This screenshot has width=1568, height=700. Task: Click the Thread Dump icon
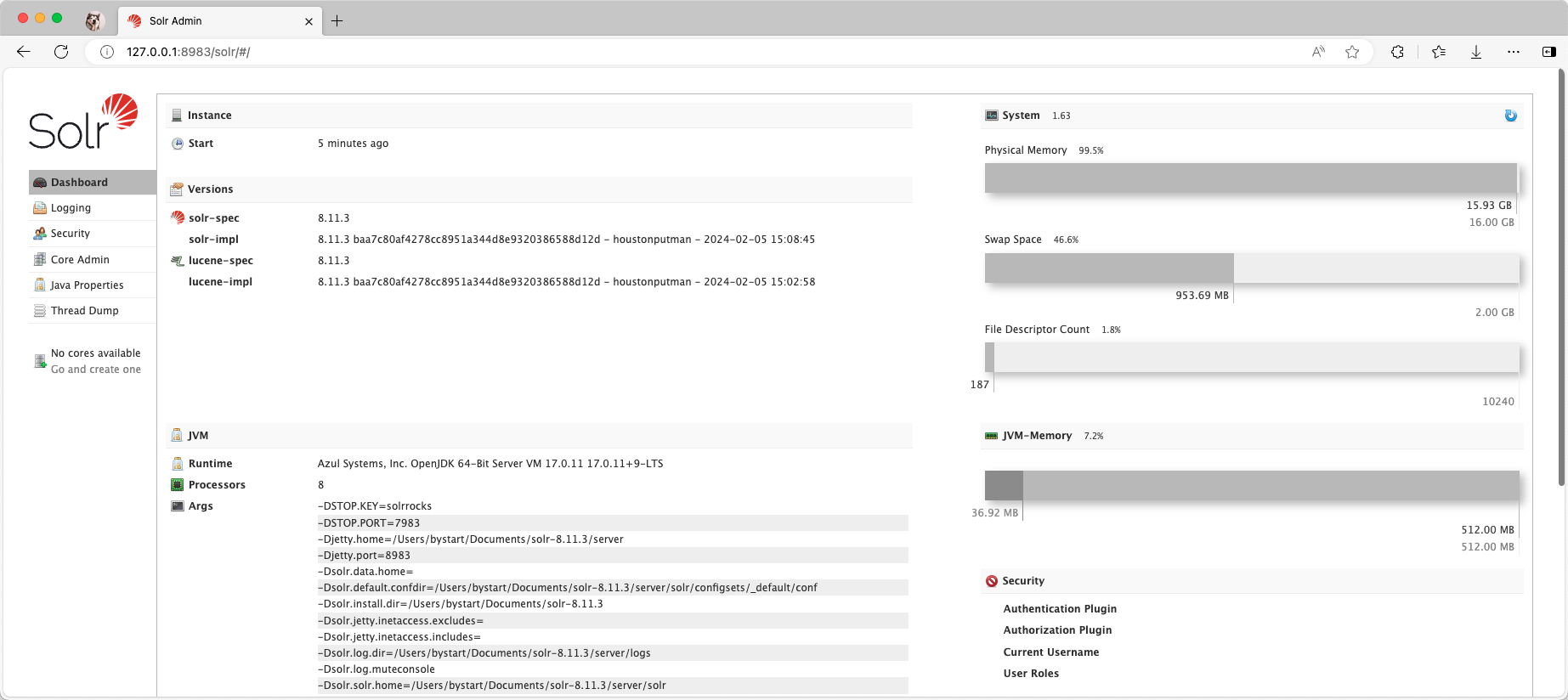coord(40,311)
